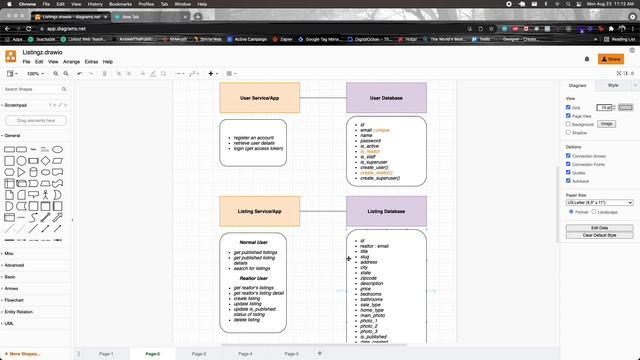This screenshot has width=640, height=360.
Task: Open the table dropdown in toolbar
Action: pyautogui.click(x=231, y=73)
